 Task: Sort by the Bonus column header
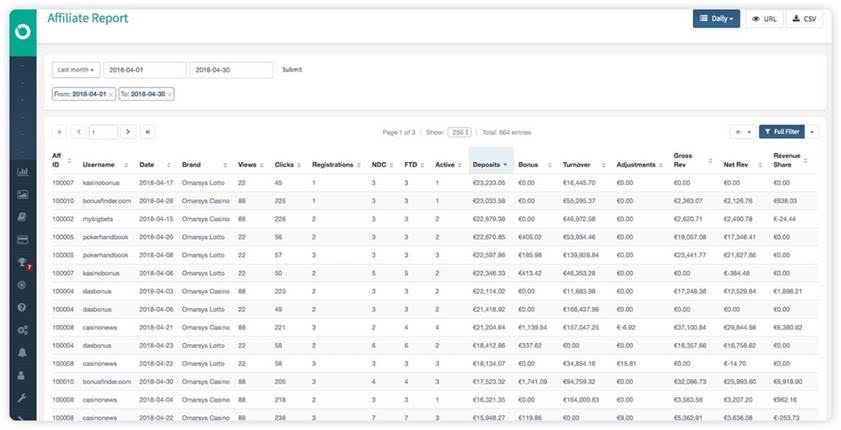[535, 165]
